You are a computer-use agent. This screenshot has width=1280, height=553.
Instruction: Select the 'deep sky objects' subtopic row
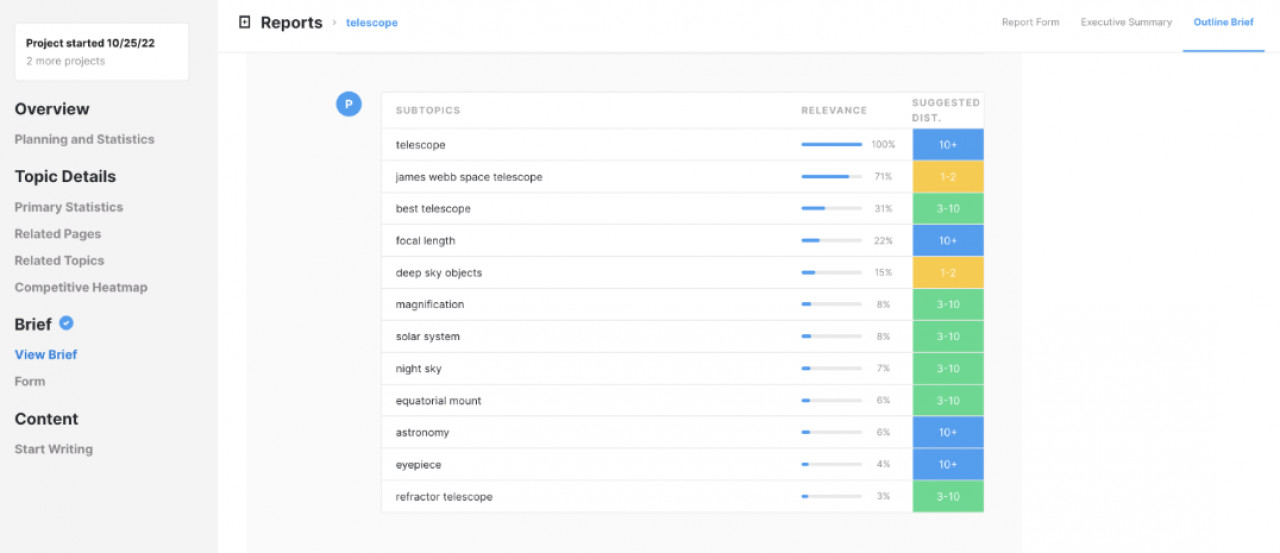(437, 273)
